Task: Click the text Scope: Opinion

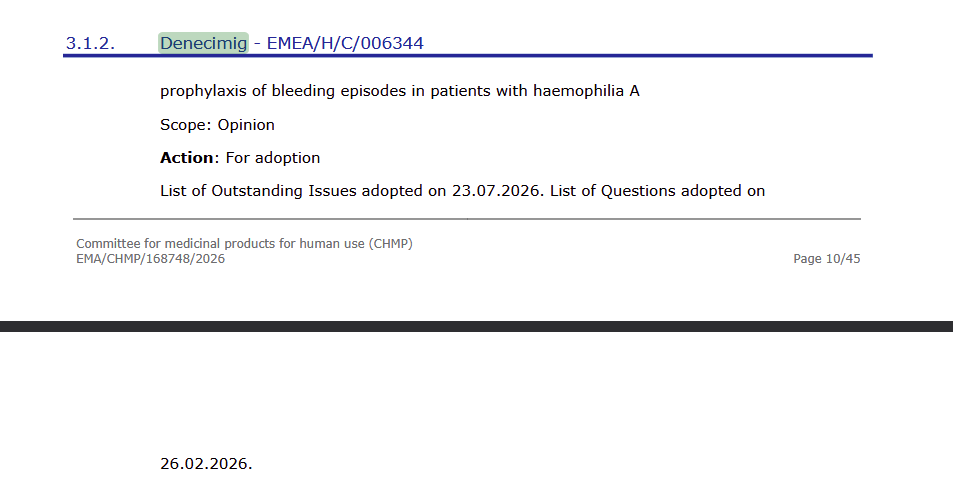Action: (218, 125)
